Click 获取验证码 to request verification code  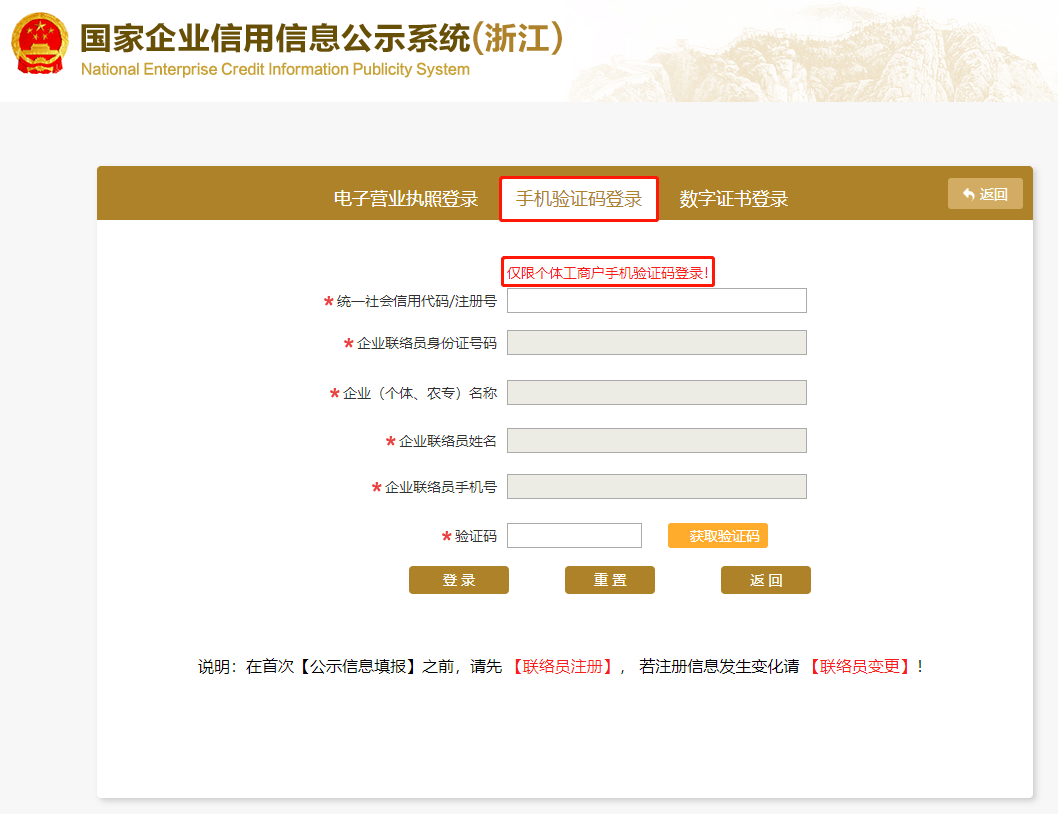717,535
